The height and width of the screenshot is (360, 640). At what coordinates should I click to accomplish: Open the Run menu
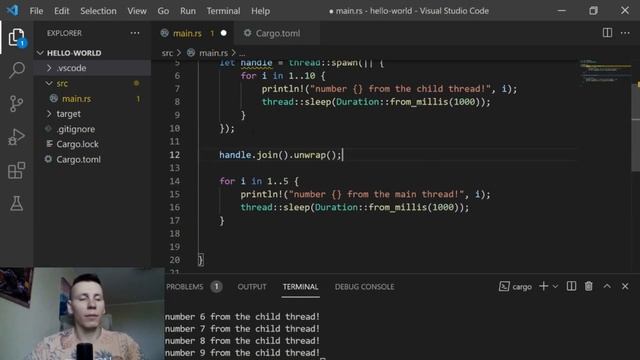point(188,11)
